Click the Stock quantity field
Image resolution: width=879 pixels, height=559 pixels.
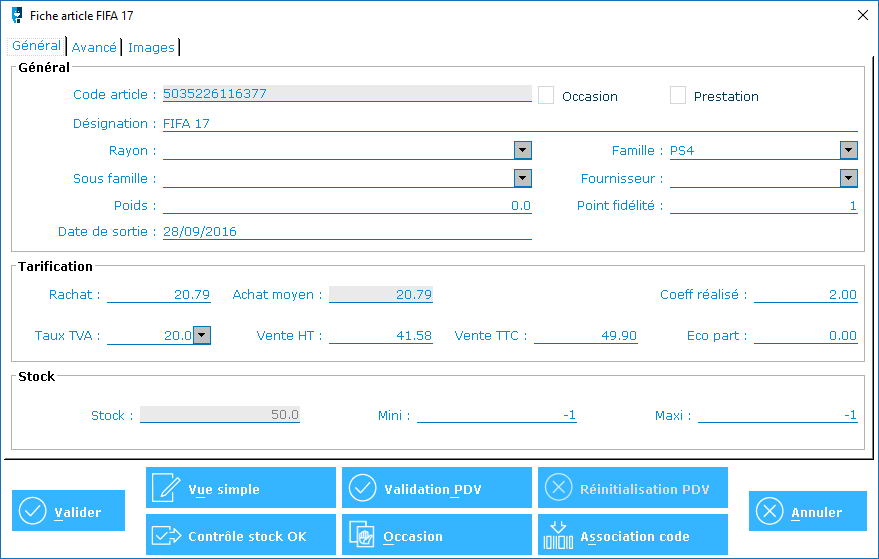220,414
